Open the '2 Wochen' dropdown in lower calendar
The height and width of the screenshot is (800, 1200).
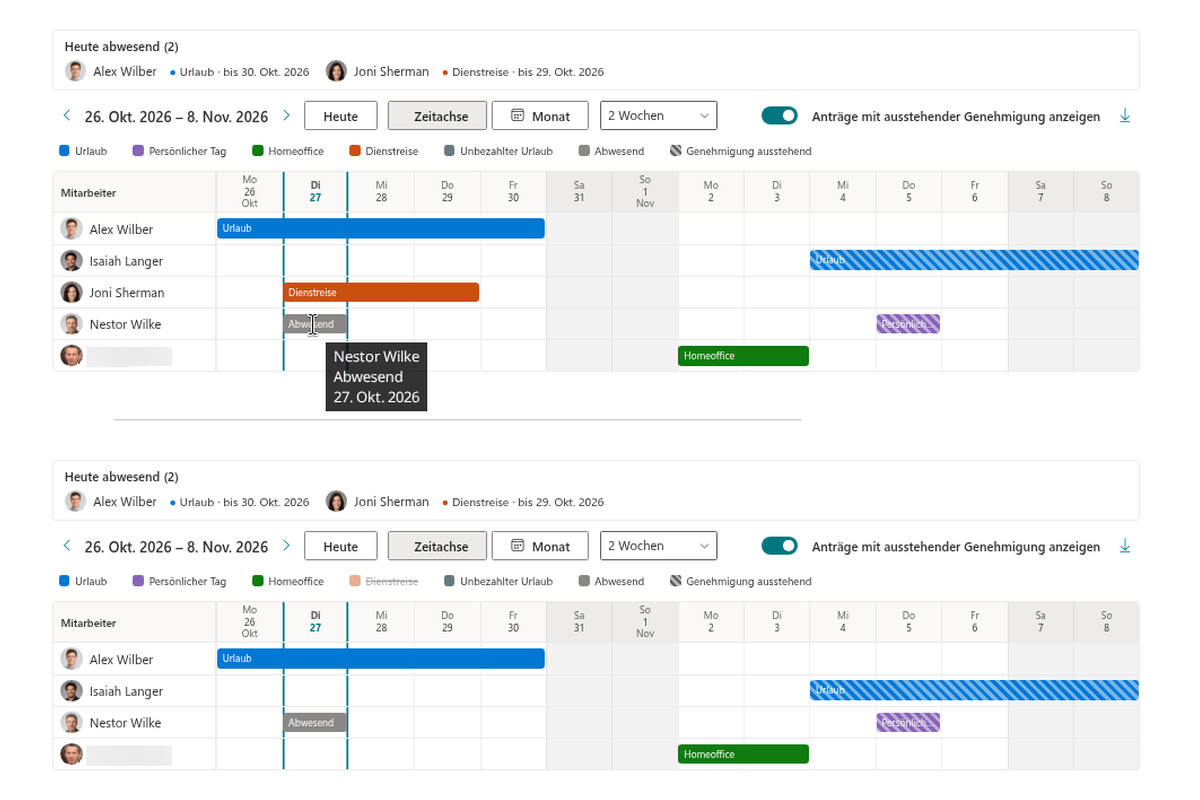click(x=659, y=546)
